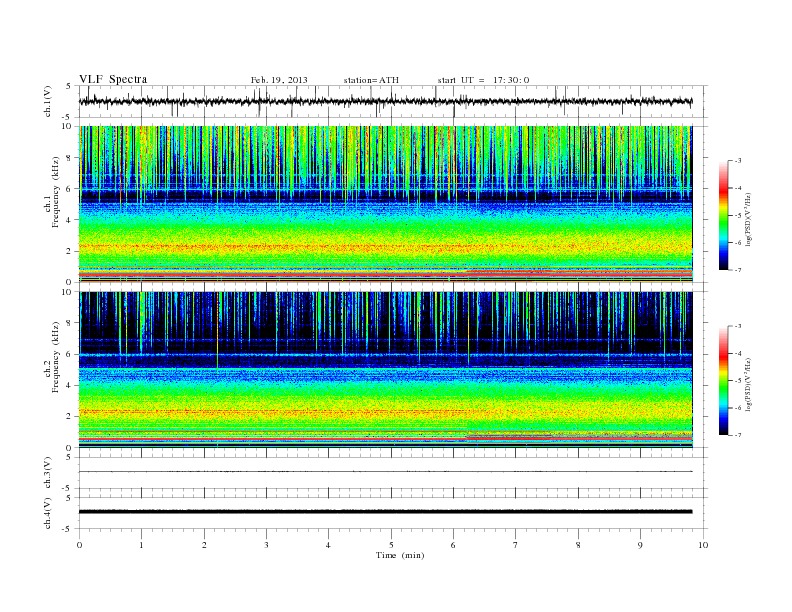Click the "7" tick on the time axis
Image resolution: width=792 pixels, height=612 pixels.
(x=516, y=545)
